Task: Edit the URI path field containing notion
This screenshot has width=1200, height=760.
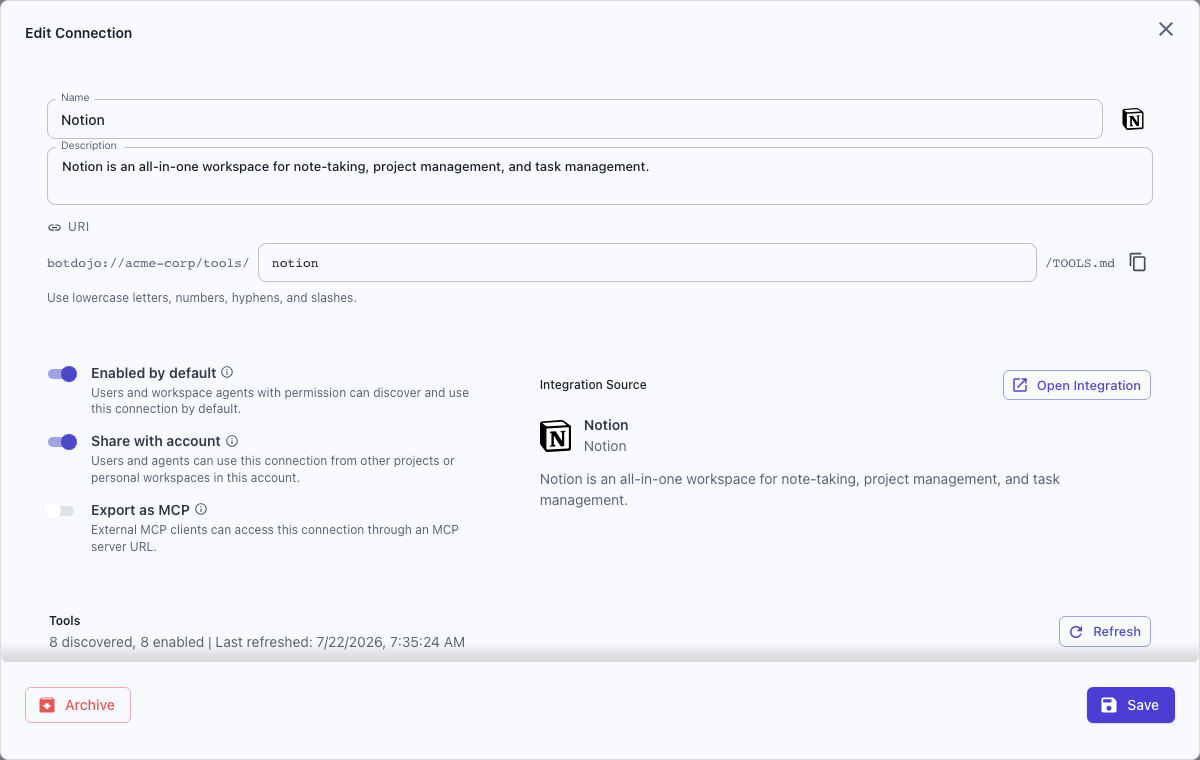Action: [647, 263]
